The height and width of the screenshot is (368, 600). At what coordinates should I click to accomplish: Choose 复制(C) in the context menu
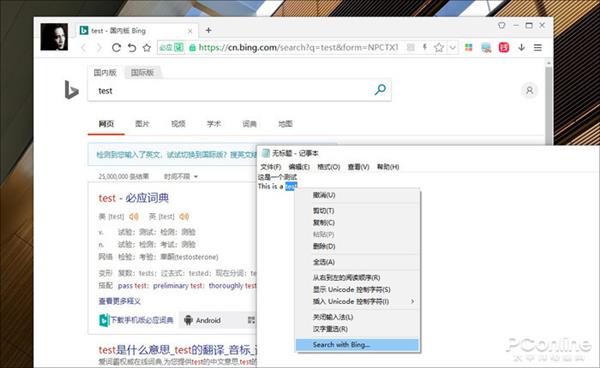(357, 223)
